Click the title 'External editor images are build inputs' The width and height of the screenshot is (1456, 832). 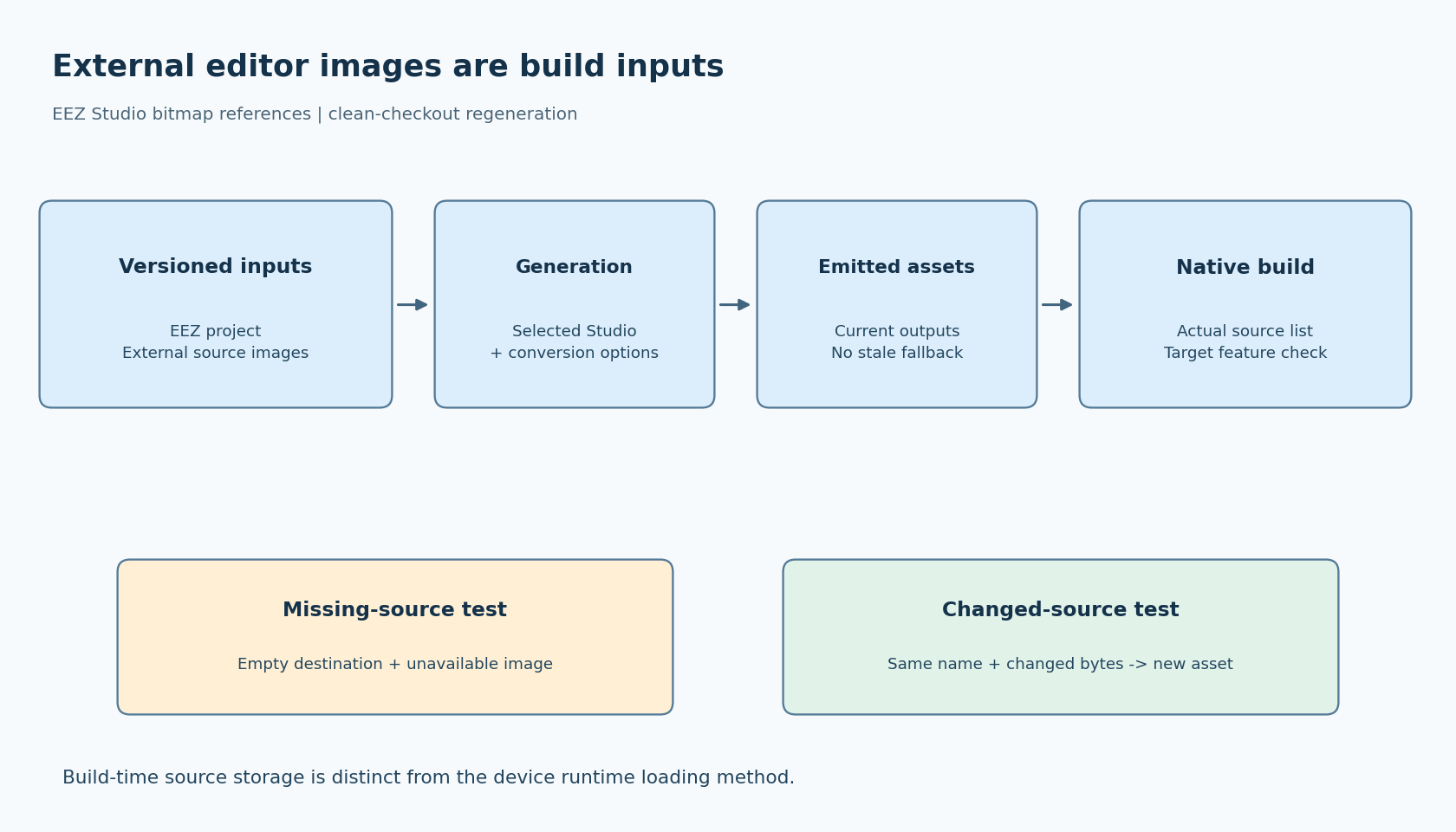(387, 68)
